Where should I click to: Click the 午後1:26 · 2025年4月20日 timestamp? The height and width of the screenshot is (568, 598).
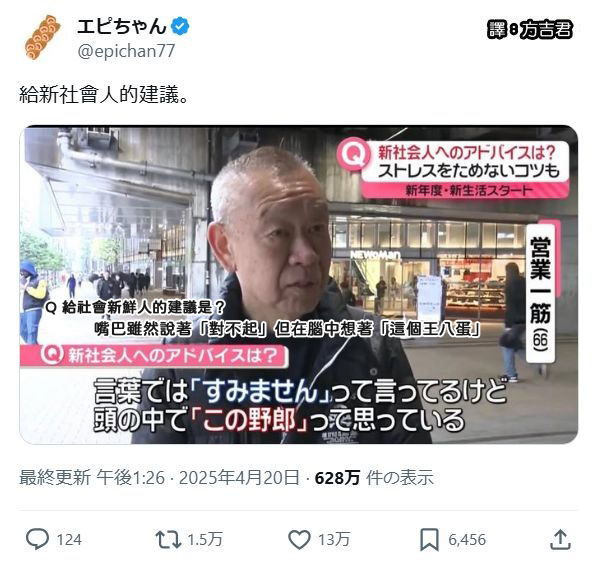(198, 477)
